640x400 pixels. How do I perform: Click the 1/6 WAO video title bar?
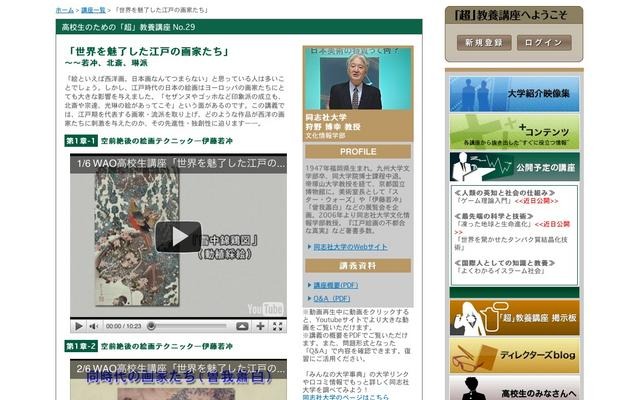[x=178, y=164]
